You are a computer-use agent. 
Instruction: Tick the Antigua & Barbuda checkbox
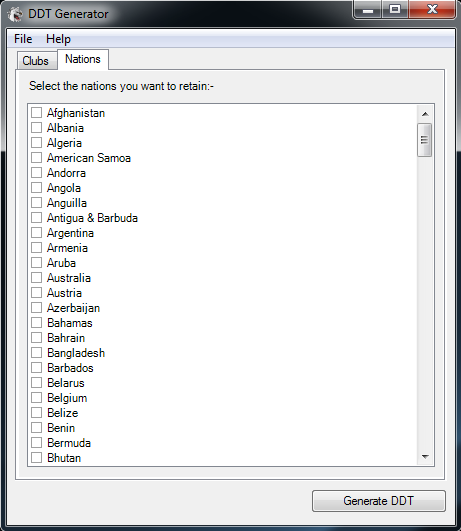pos(36,217)
